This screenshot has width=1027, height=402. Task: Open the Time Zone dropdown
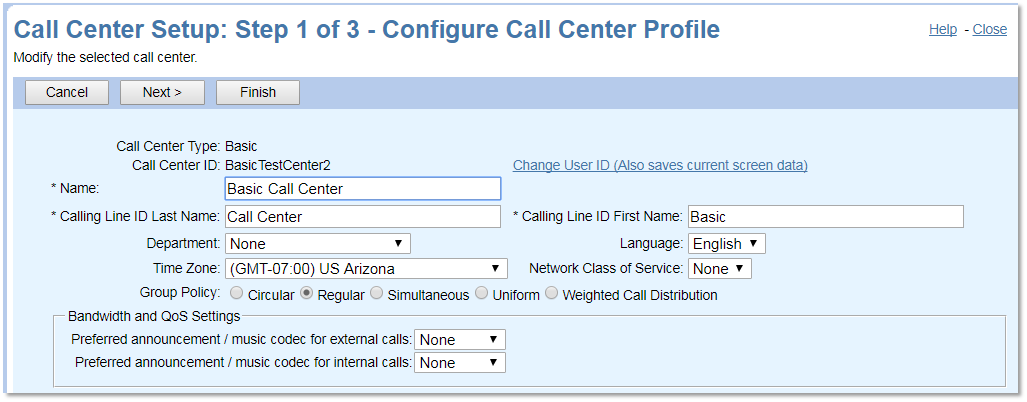(366, 269)
